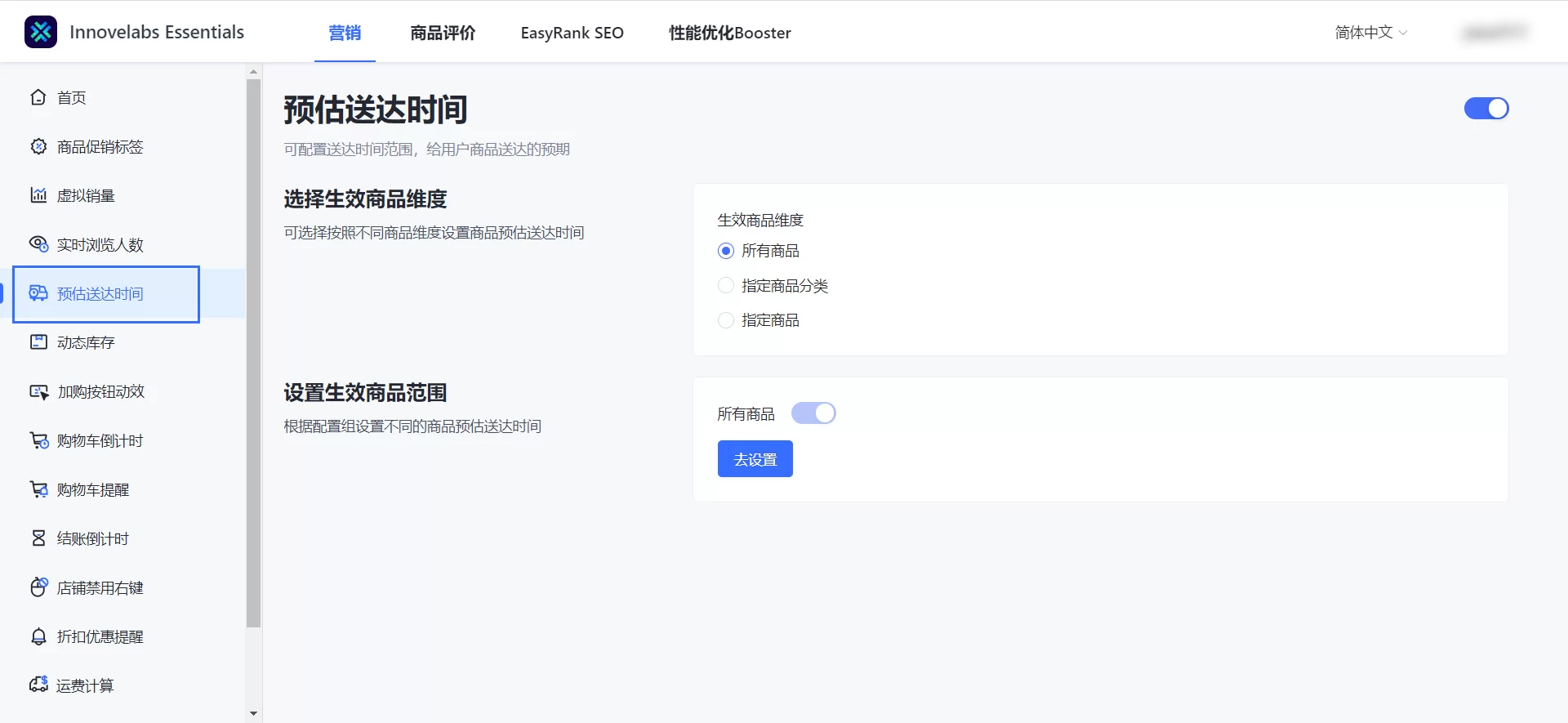The image size is (1568, 723).
Task: Click the Innovelabs Essentials title text
Action: point(157,32)
